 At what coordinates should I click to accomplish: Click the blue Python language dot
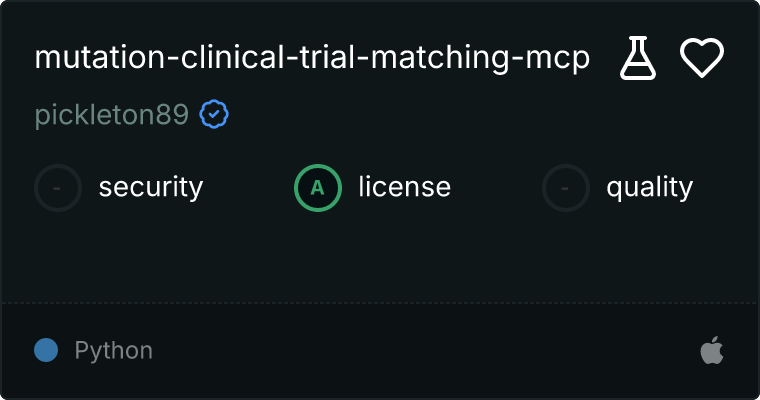[46, 350]
